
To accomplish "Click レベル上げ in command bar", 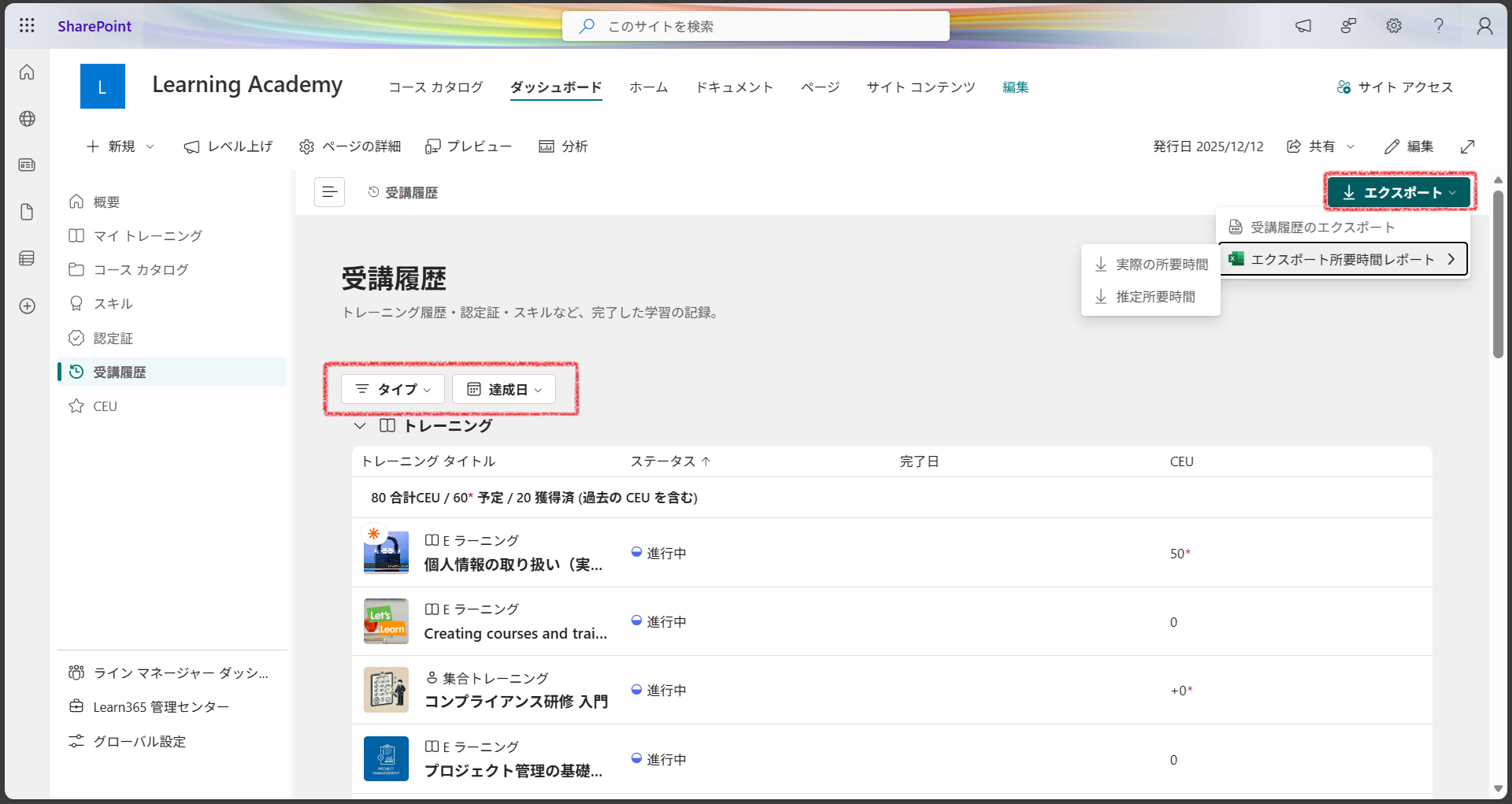I will [x=228, y=146].
